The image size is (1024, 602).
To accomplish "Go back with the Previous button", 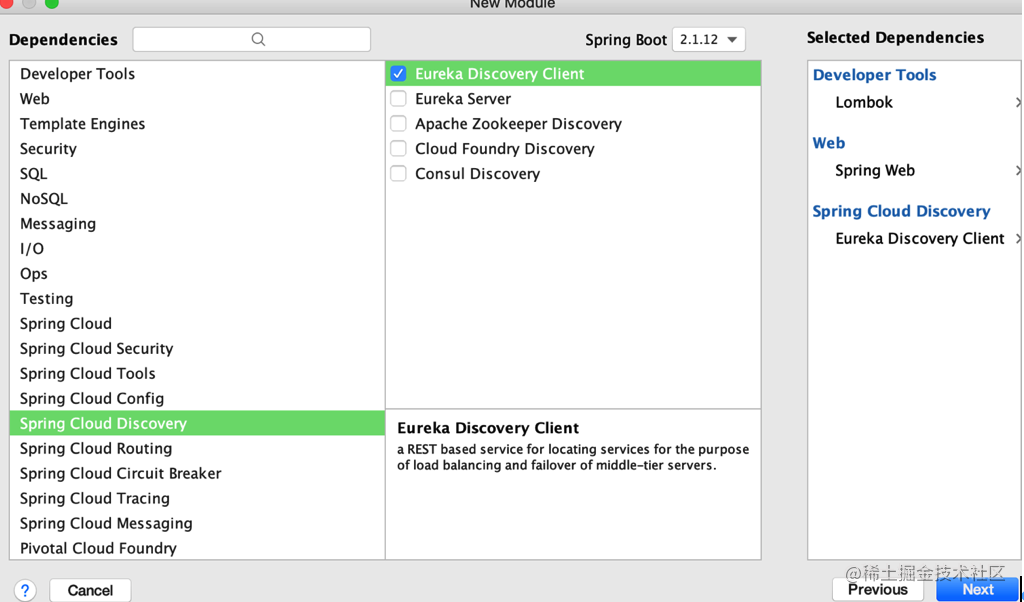I will click(878, 590).
